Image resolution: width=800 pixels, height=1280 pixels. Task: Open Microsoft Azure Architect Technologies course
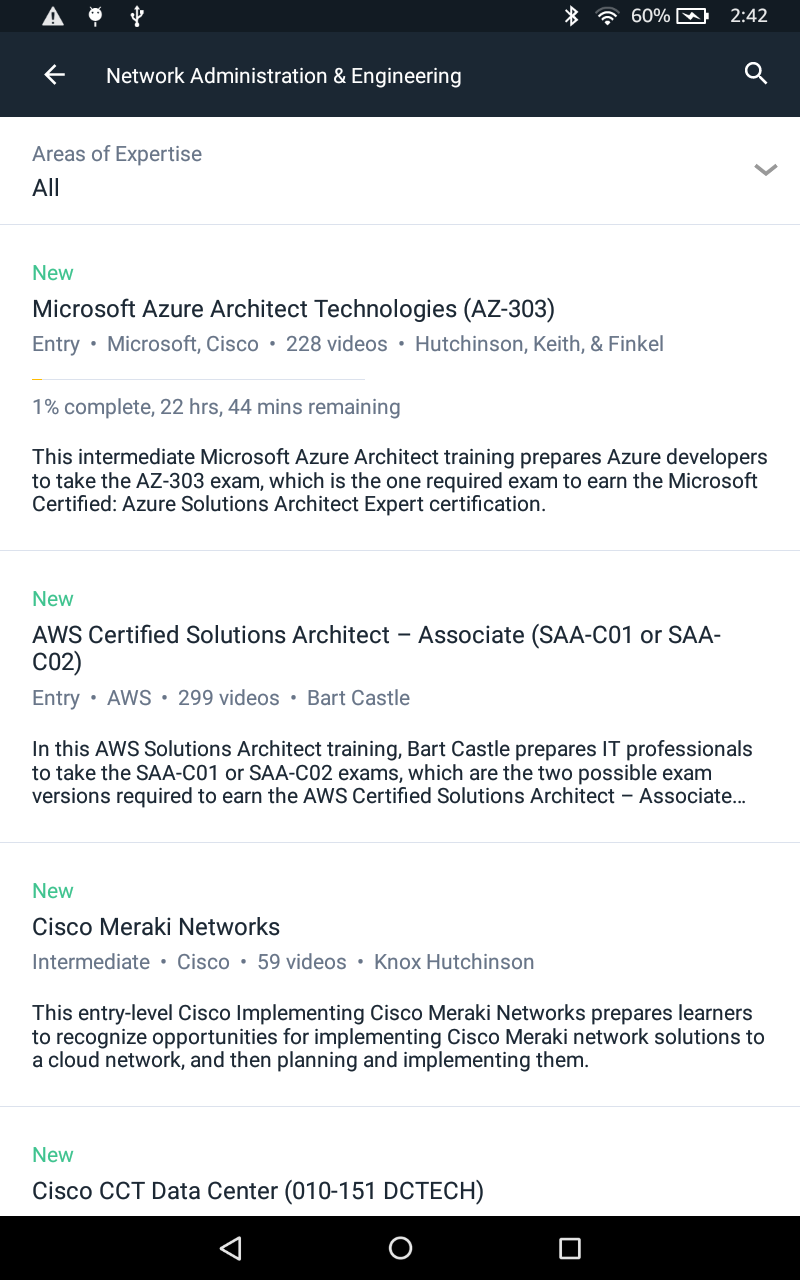coord(293,309)
